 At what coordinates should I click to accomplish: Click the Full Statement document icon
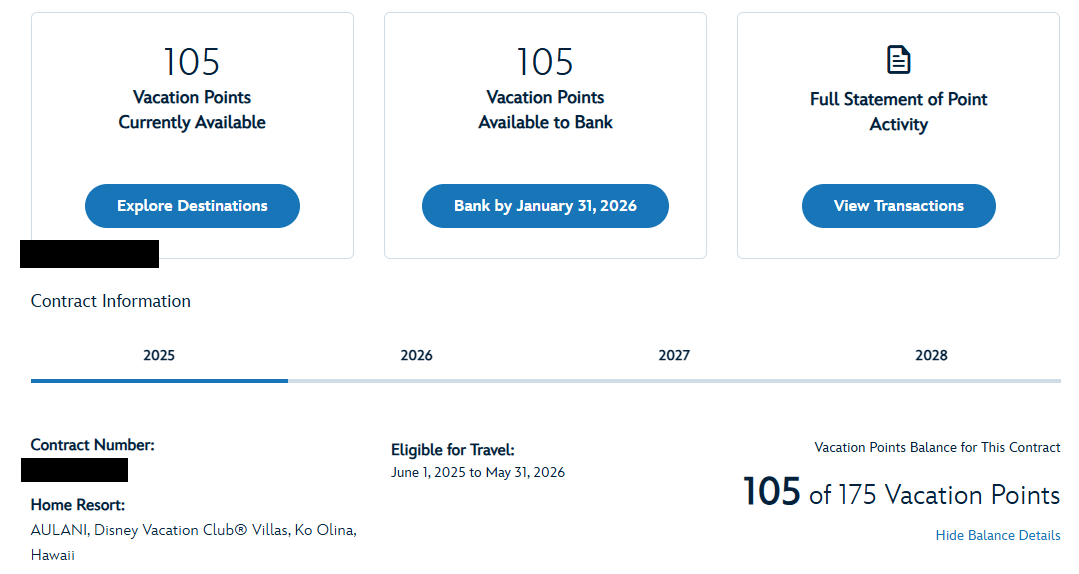tap(898, 60)
